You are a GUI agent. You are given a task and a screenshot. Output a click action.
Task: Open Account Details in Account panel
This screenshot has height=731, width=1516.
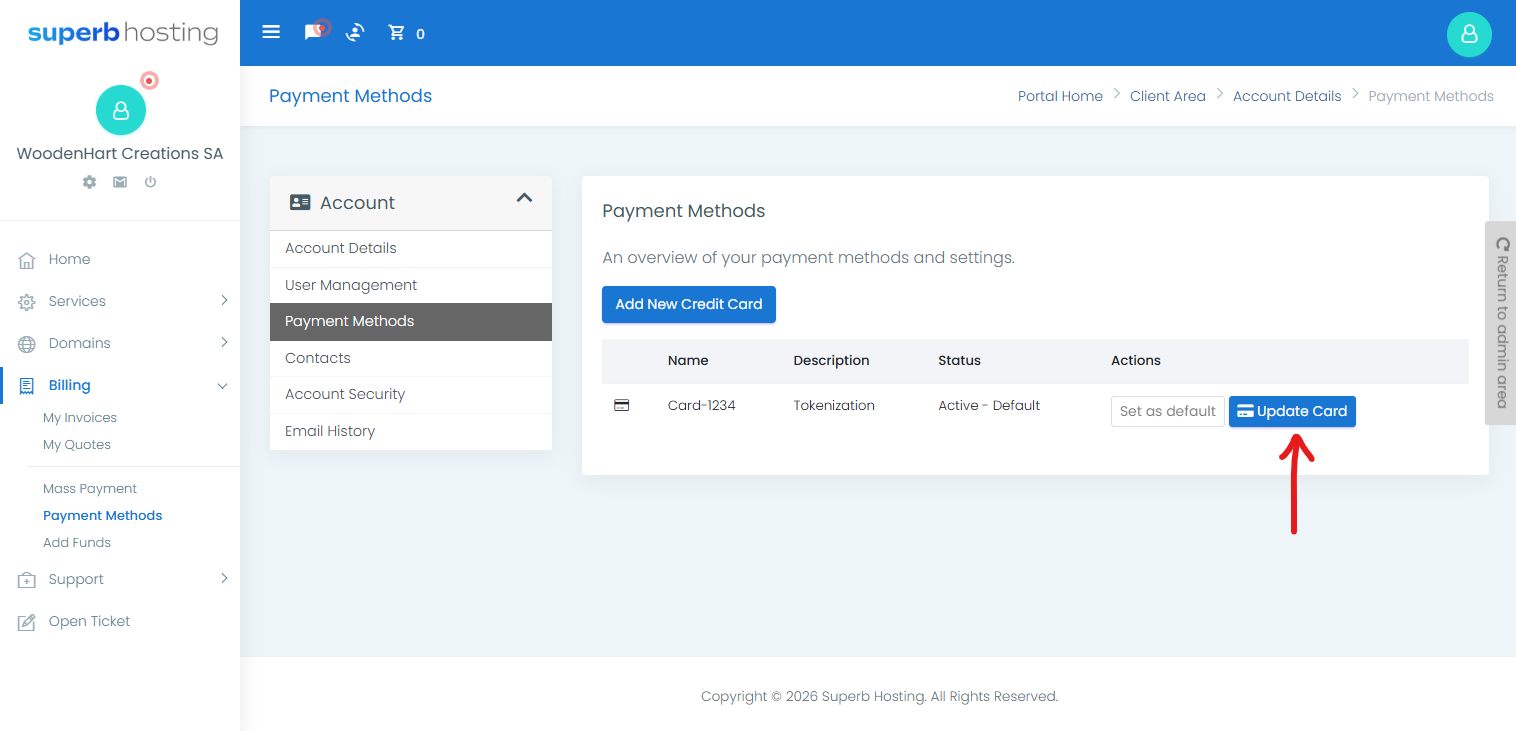[x=411, y=248]
